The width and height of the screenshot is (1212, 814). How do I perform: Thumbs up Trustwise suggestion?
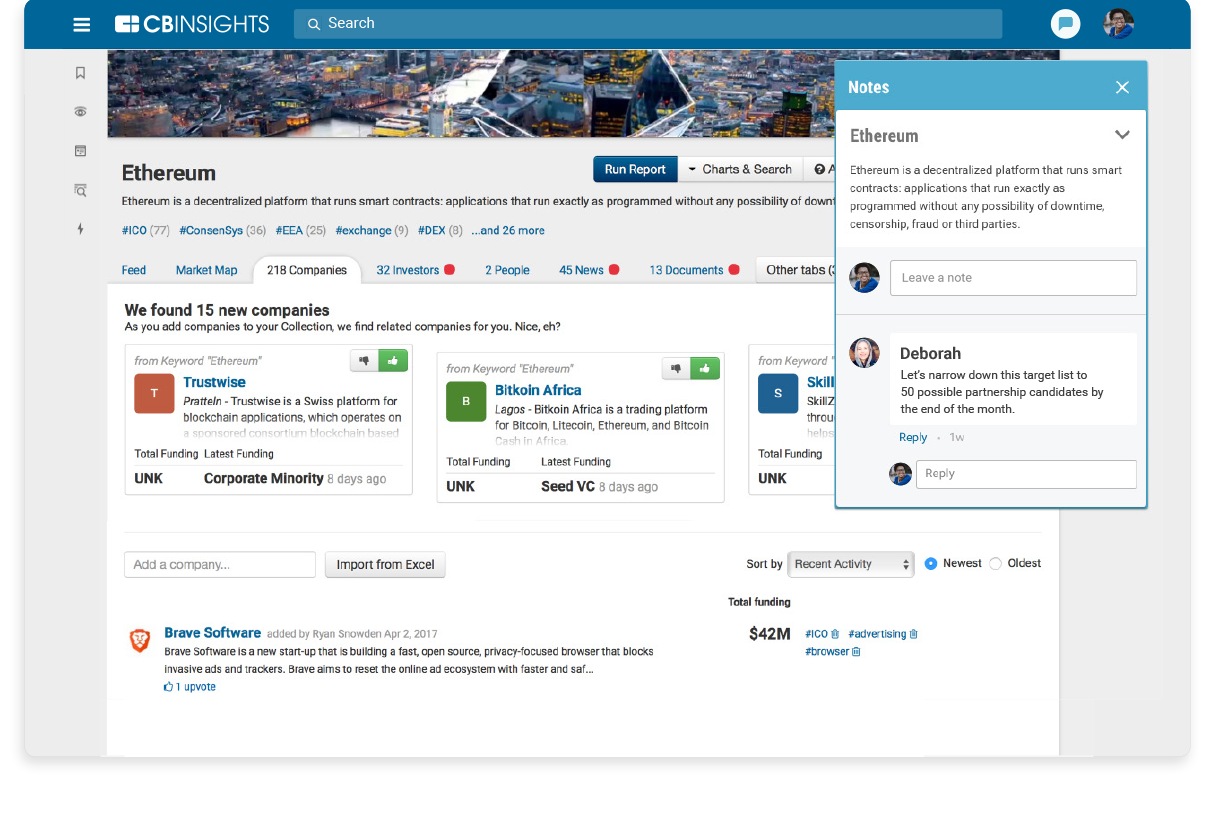pyautogui.click(x=393, y=360)
